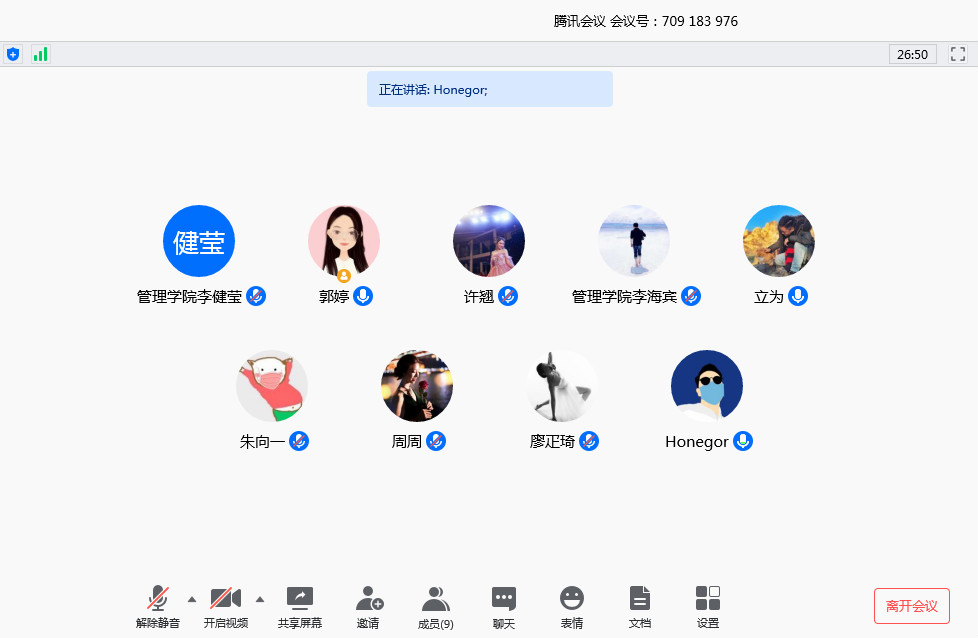Select the name label 朱向一
This screenshot has width=978, height=638.
coord(263,442)
